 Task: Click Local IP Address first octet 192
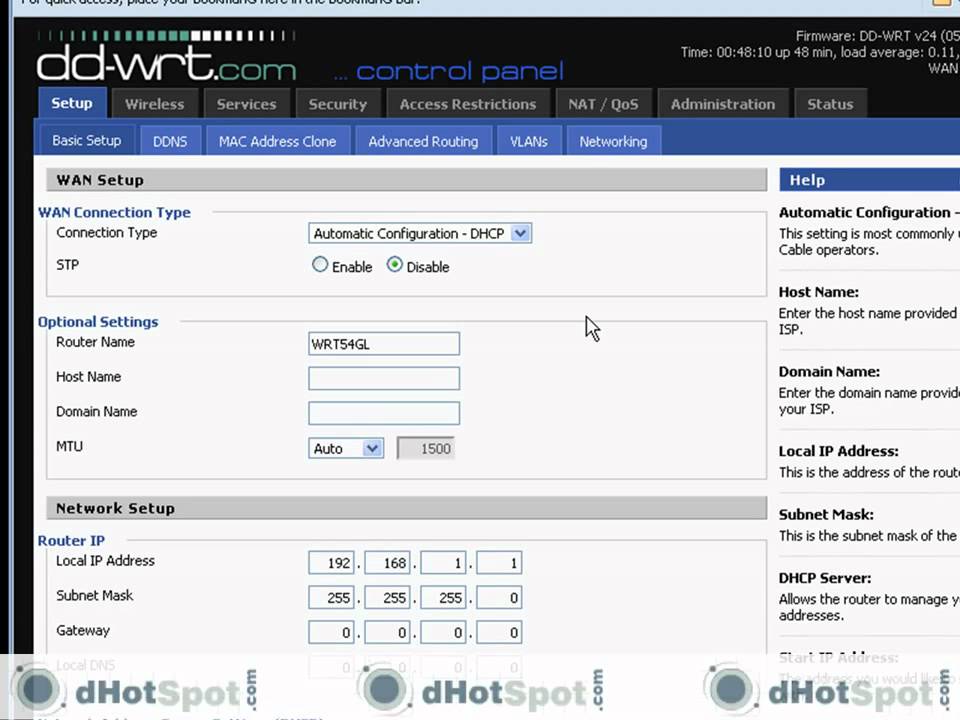331,563
